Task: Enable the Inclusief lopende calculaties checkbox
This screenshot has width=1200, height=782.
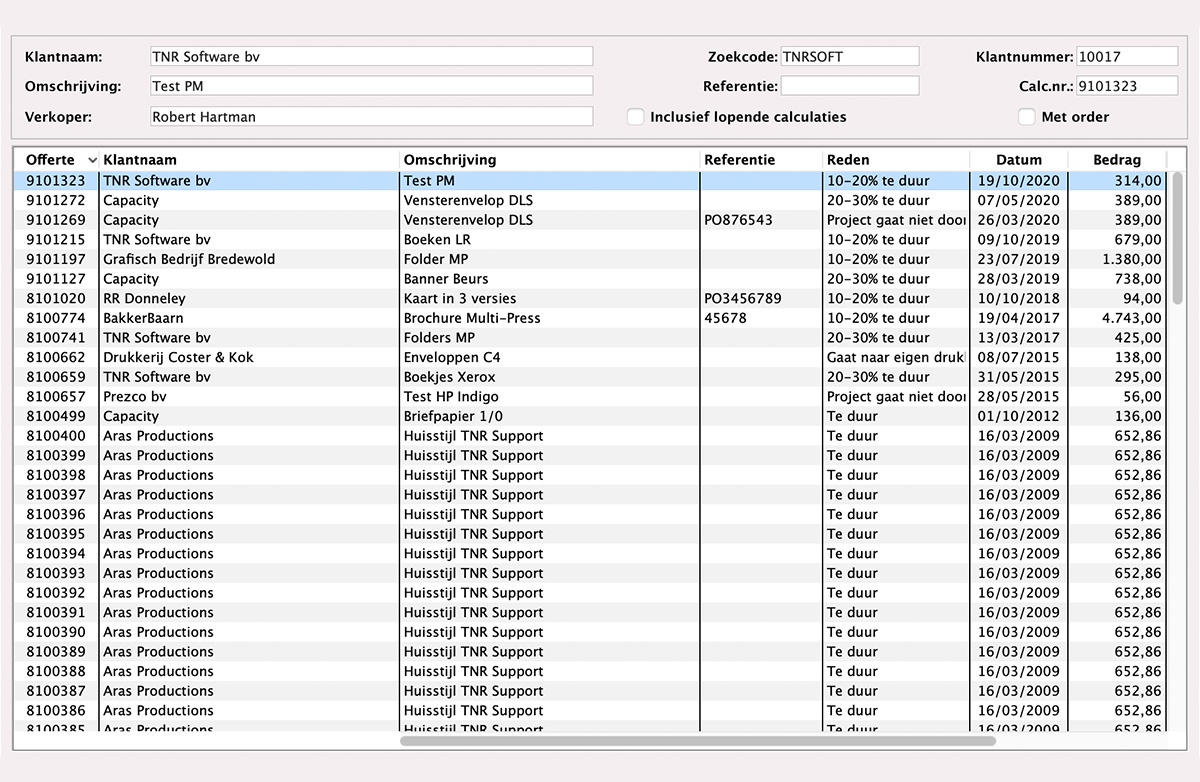Action: click(636, 117)
